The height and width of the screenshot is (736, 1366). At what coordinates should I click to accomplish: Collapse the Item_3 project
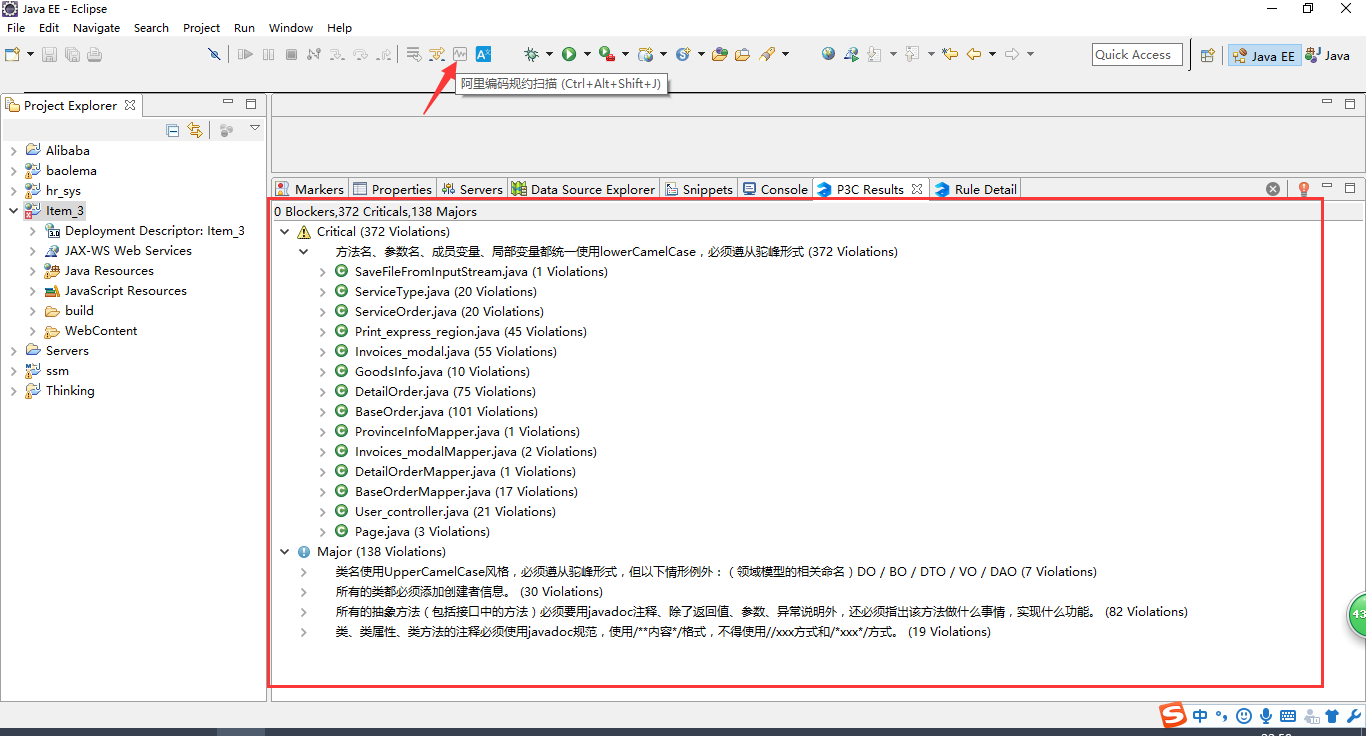point(13,211)
